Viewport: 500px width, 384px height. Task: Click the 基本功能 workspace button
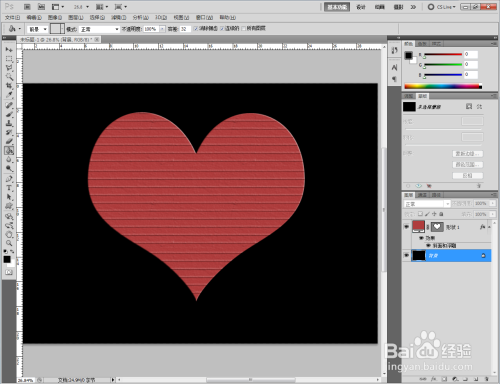point(337,7)
